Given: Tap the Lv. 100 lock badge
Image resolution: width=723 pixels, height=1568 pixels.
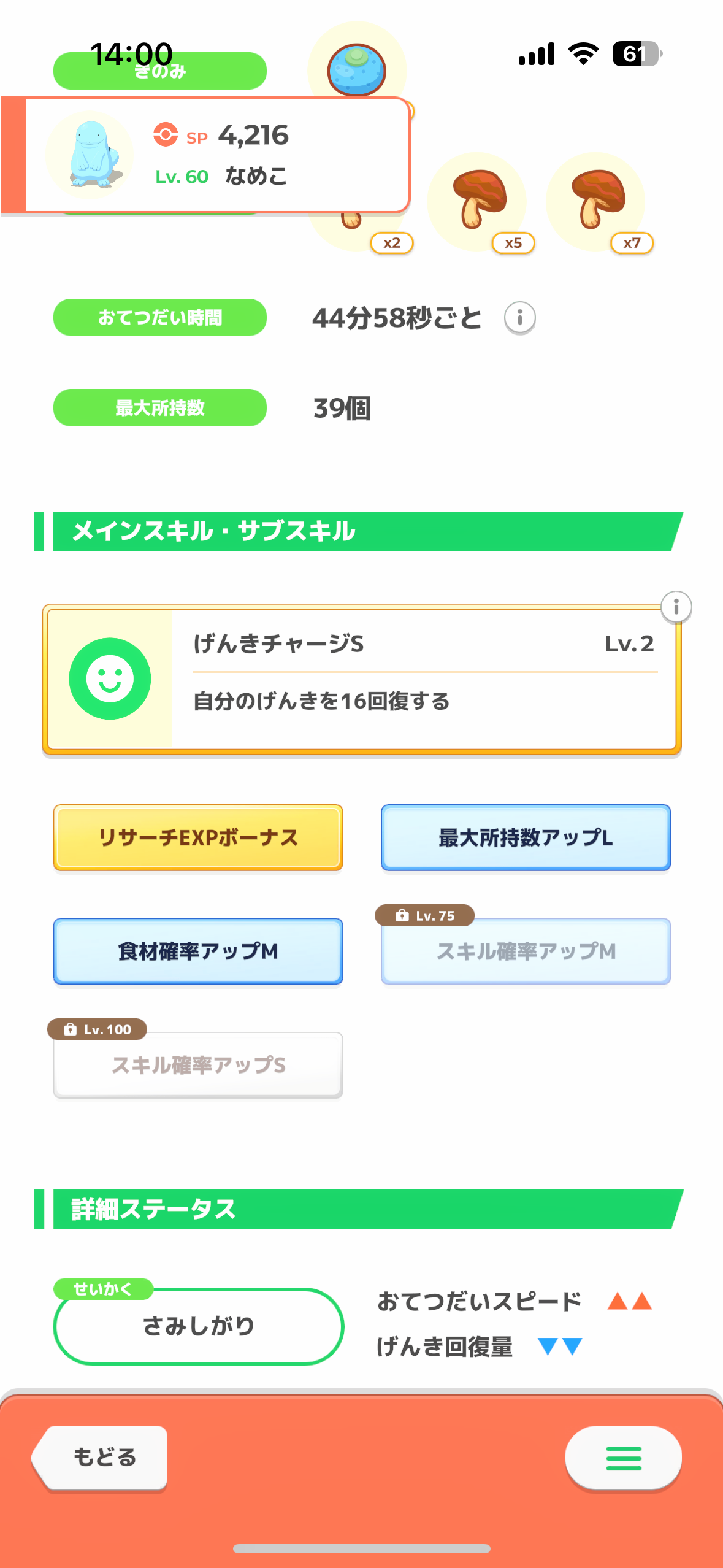Looking at the screenshot, I should tap(97, 1029).
